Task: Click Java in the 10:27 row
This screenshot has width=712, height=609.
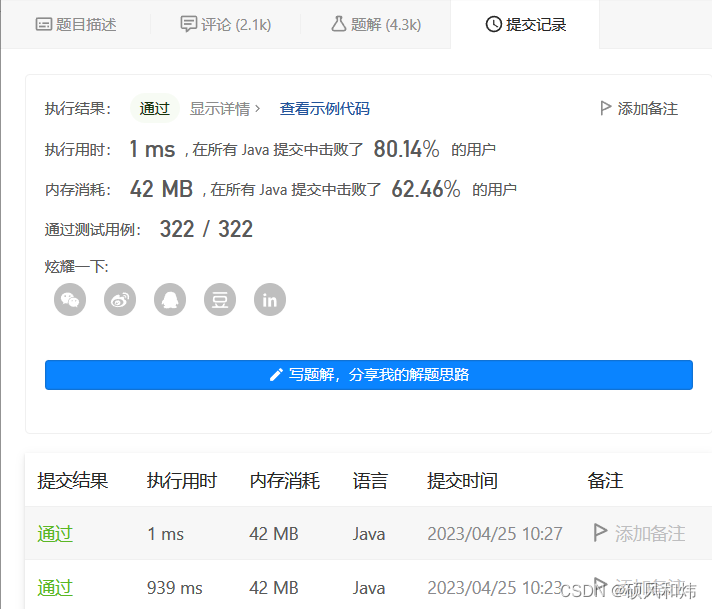Action: click(369, 534)
